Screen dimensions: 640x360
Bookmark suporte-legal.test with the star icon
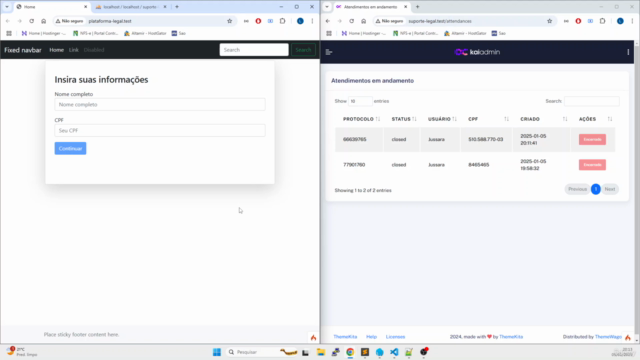click(x=549, y=21)
